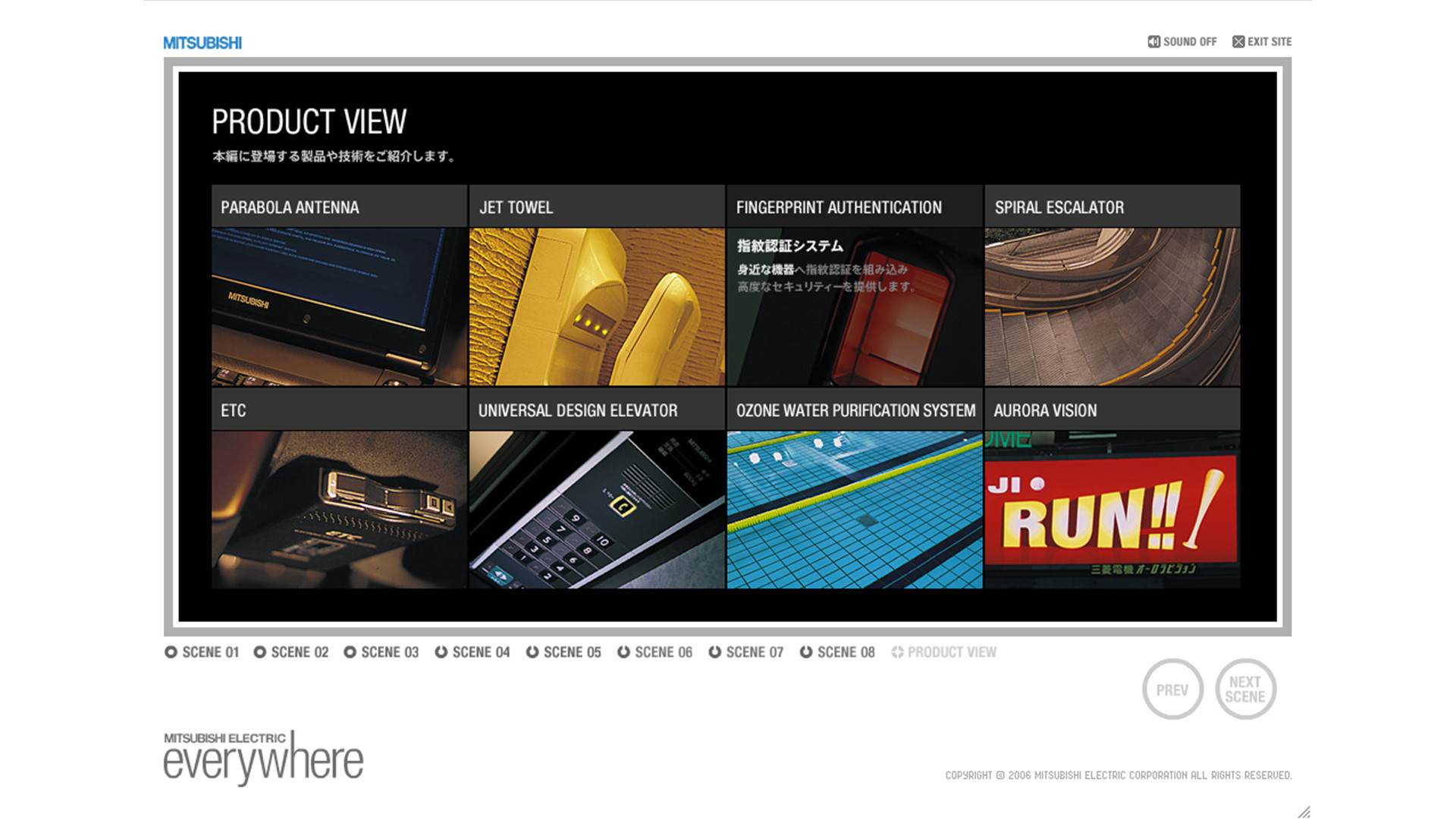This screenshot has width=1456, height=819.
Task: Click the copyright 2006 Mitsubishi text
Action: (1118, 775)
